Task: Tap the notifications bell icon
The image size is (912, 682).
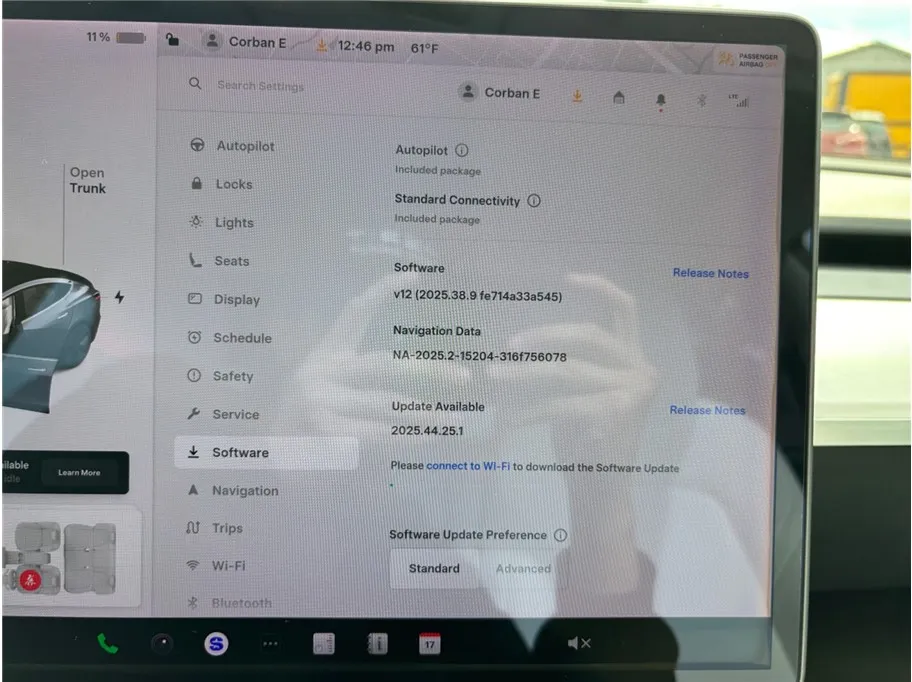Action: click(x=660, y=98)
